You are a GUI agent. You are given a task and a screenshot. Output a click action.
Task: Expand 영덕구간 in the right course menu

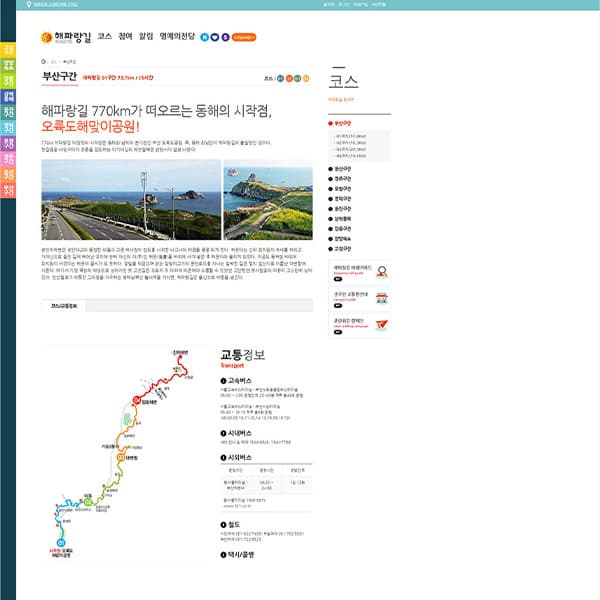[340, 199]
